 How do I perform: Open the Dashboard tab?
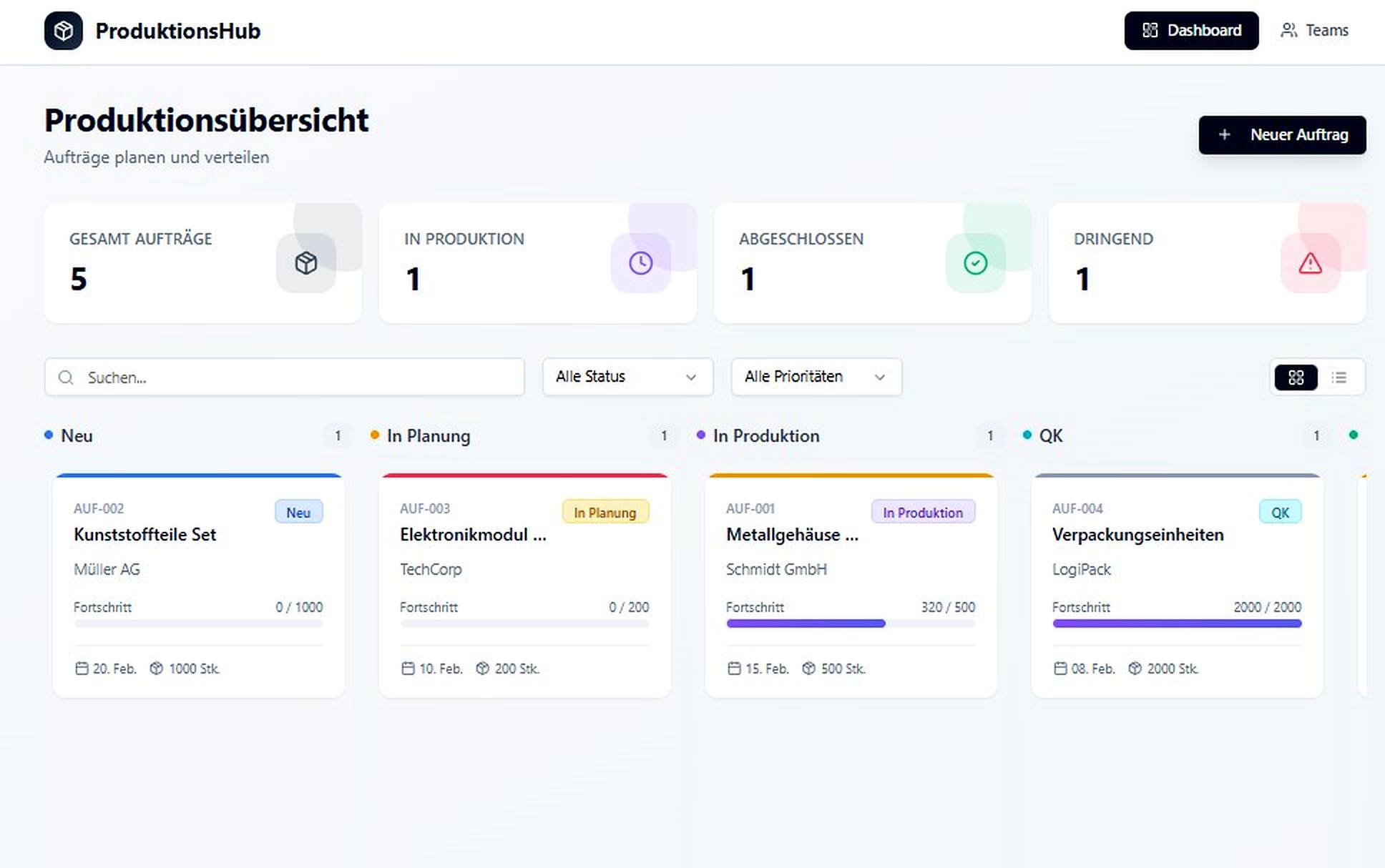pos(1190,31)
